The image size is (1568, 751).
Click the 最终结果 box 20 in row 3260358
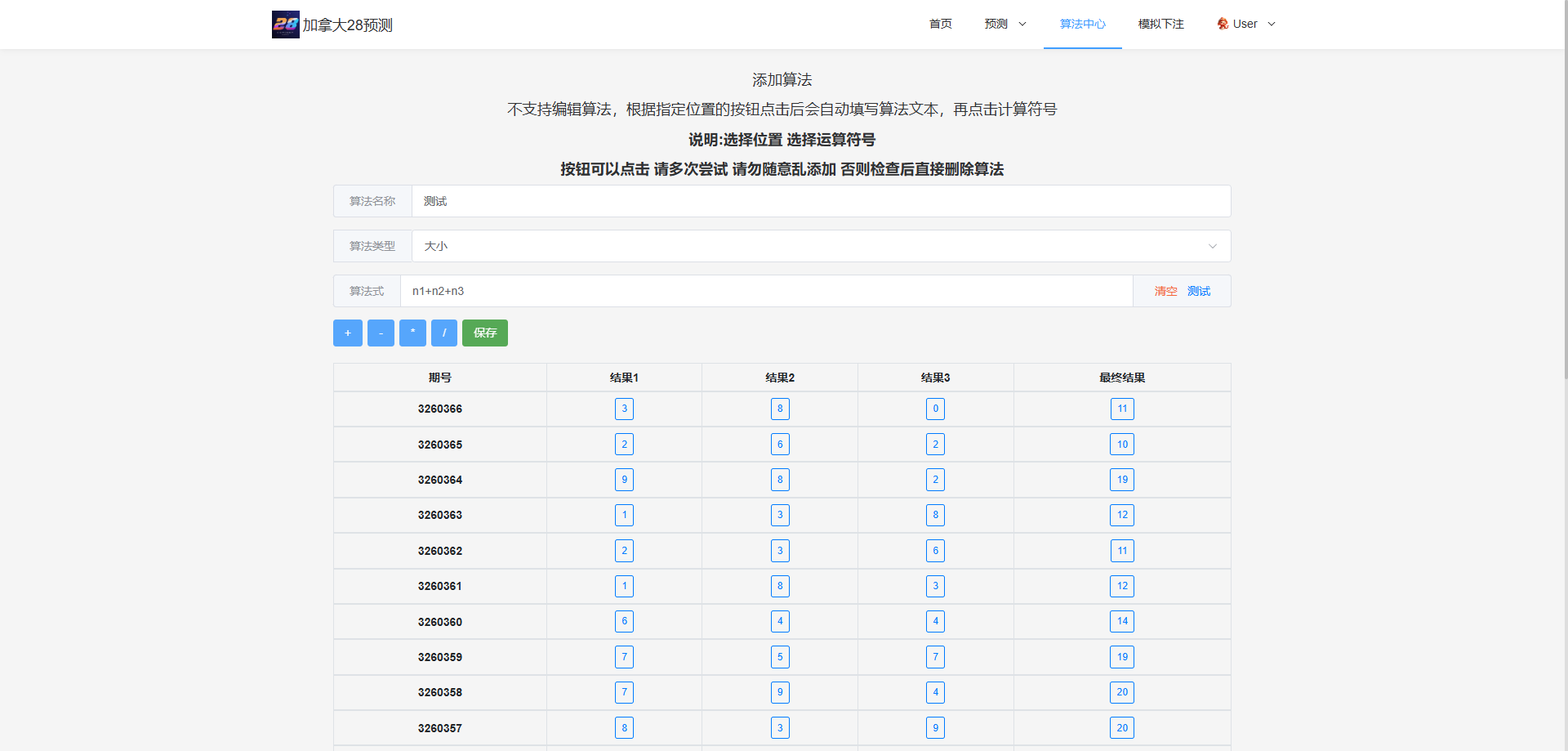point(1122,692)
